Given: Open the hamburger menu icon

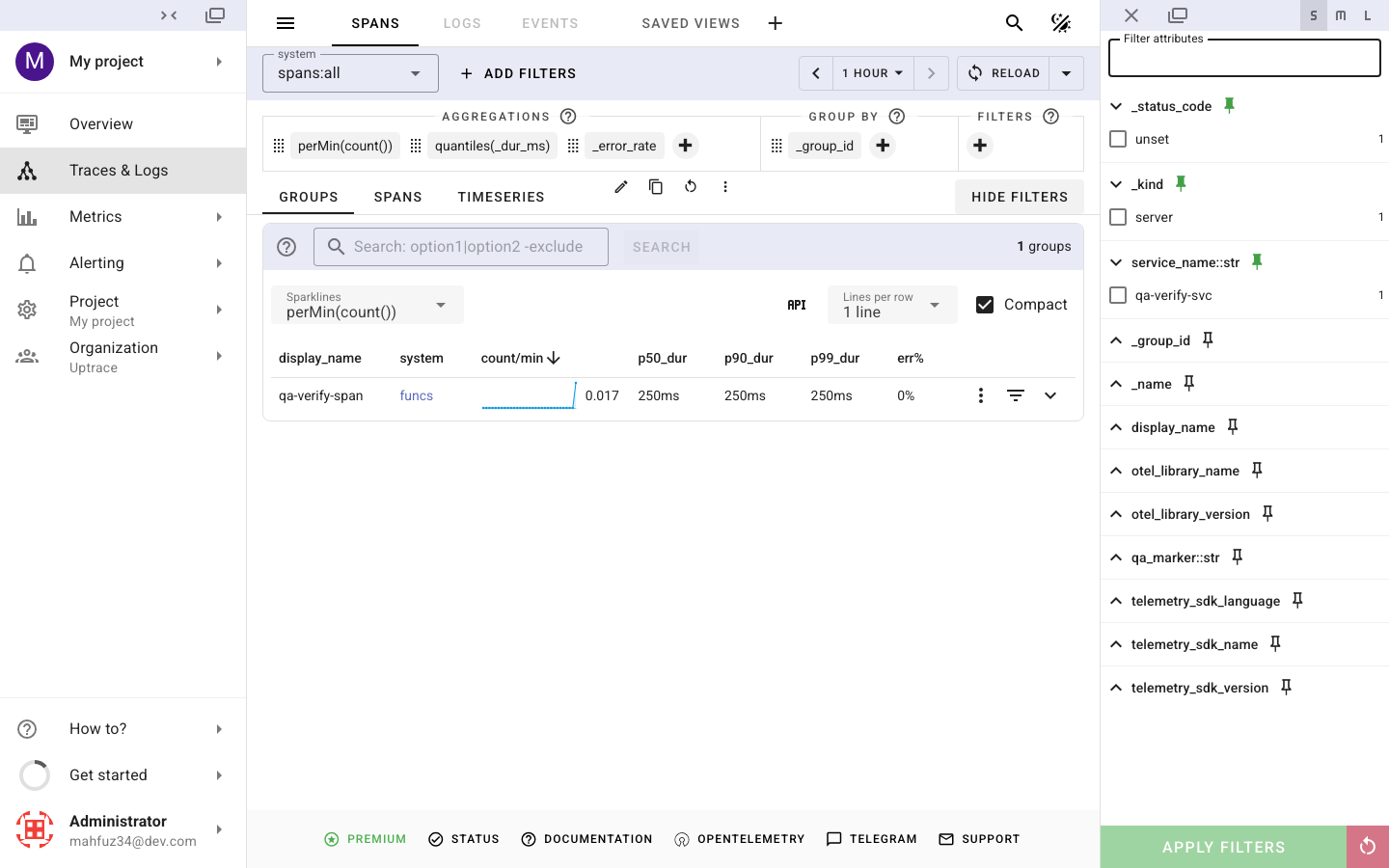Looking at the screenshot, I should [x=286, y=23].
